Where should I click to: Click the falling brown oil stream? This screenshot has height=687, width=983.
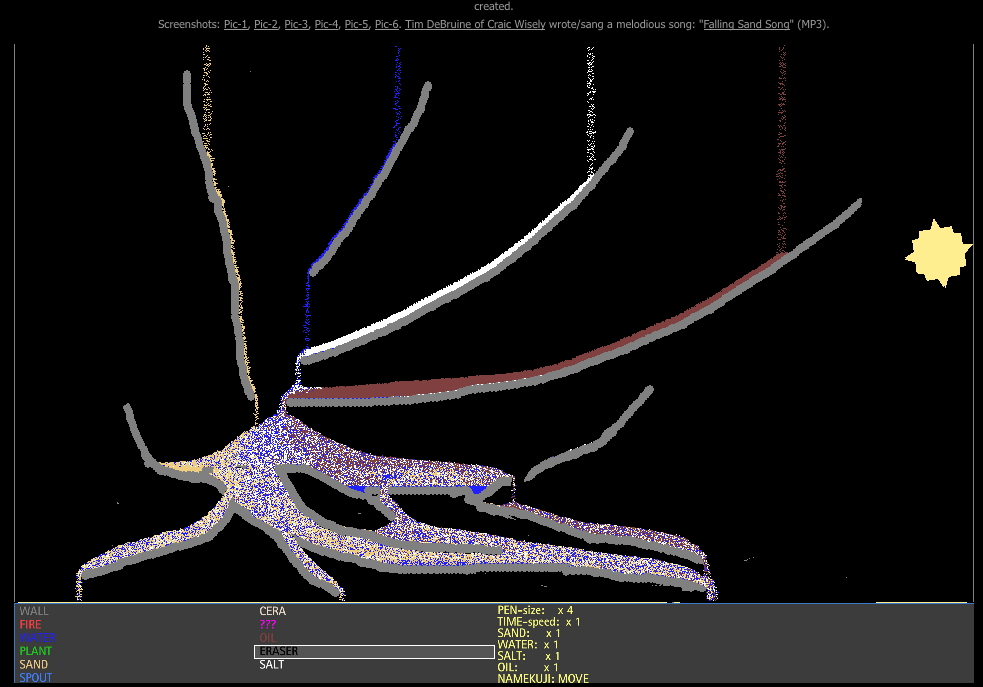pos(782,147)
